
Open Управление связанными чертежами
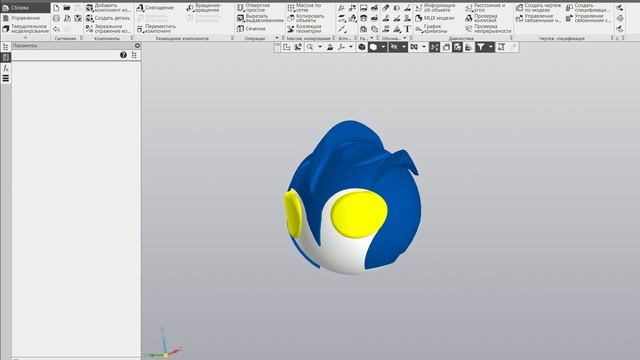[x=537, y=18]
